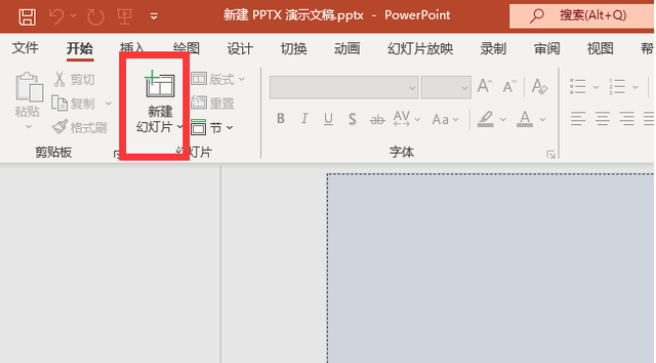Toggle Underline formatting
Image resolution: width=656 pixels, height=363 pixels.
coord(328,119)
